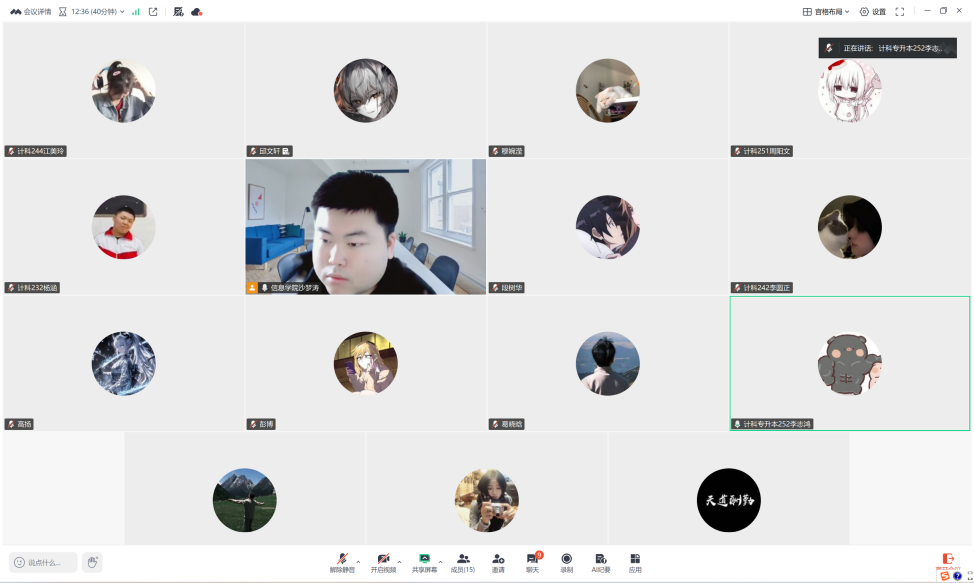Open the Apps panel

(x=635, y=560)
